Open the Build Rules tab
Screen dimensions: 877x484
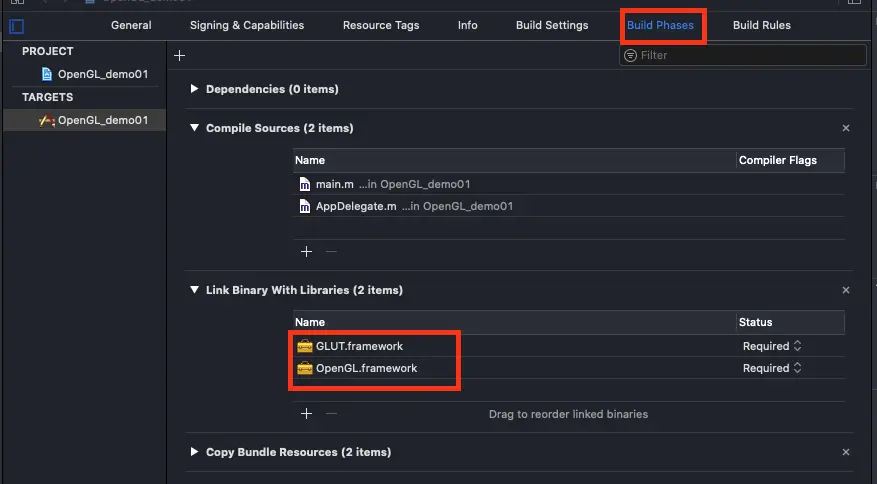tap(762, 25)
